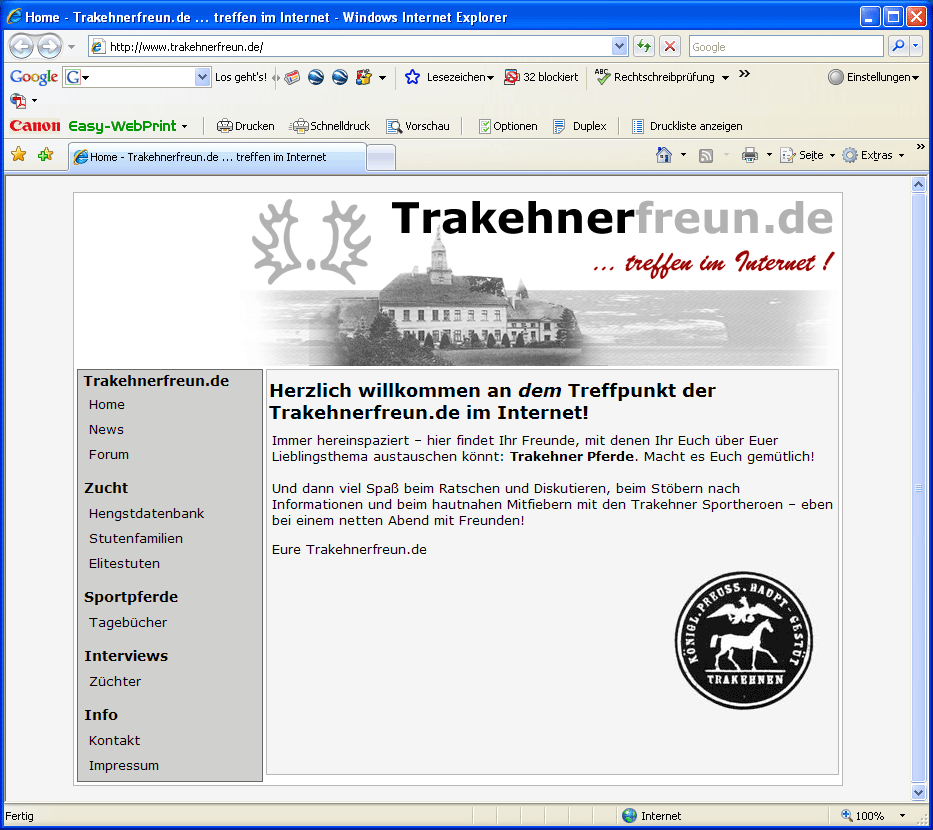Click the Internet security zone in status bar
The height and width of the screenshot is (830, 933).
tap(652, 816)
